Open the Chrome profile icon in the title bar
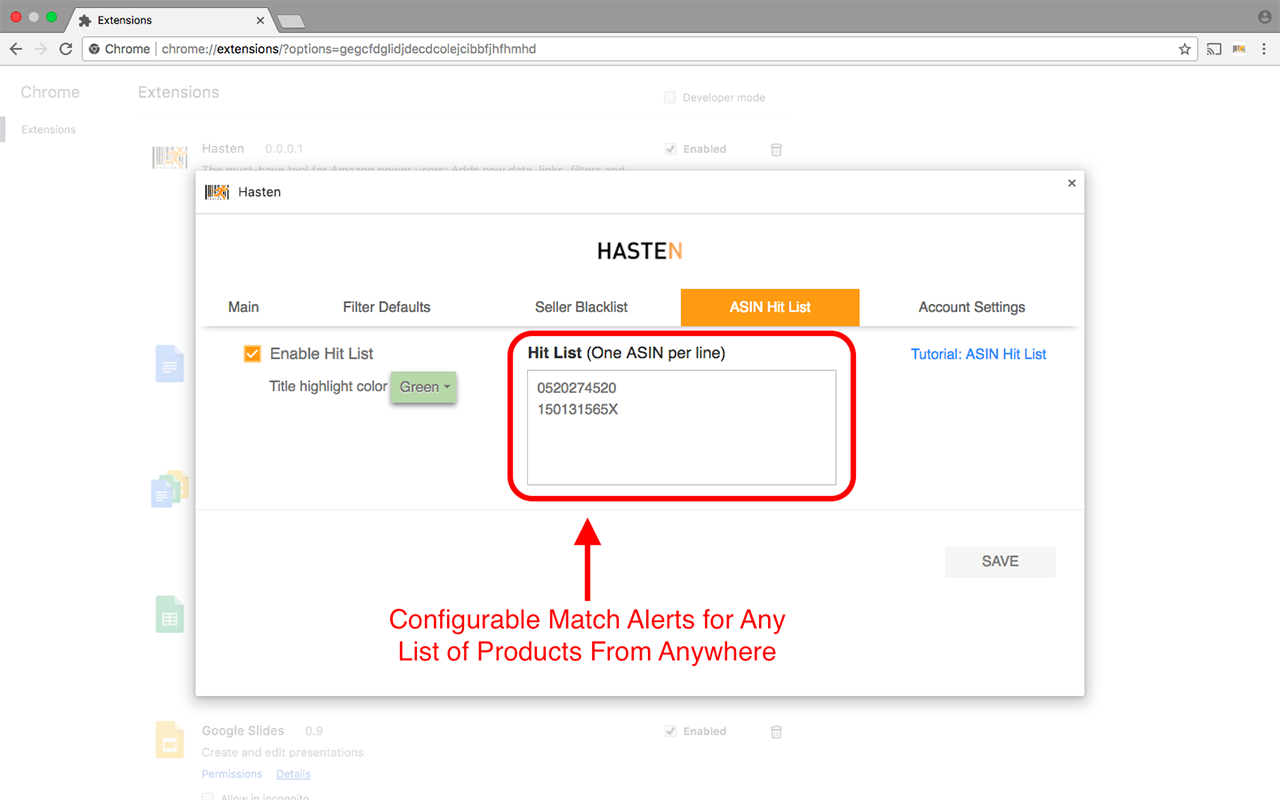The image size is (1280, 800). tap(1264, 17)
